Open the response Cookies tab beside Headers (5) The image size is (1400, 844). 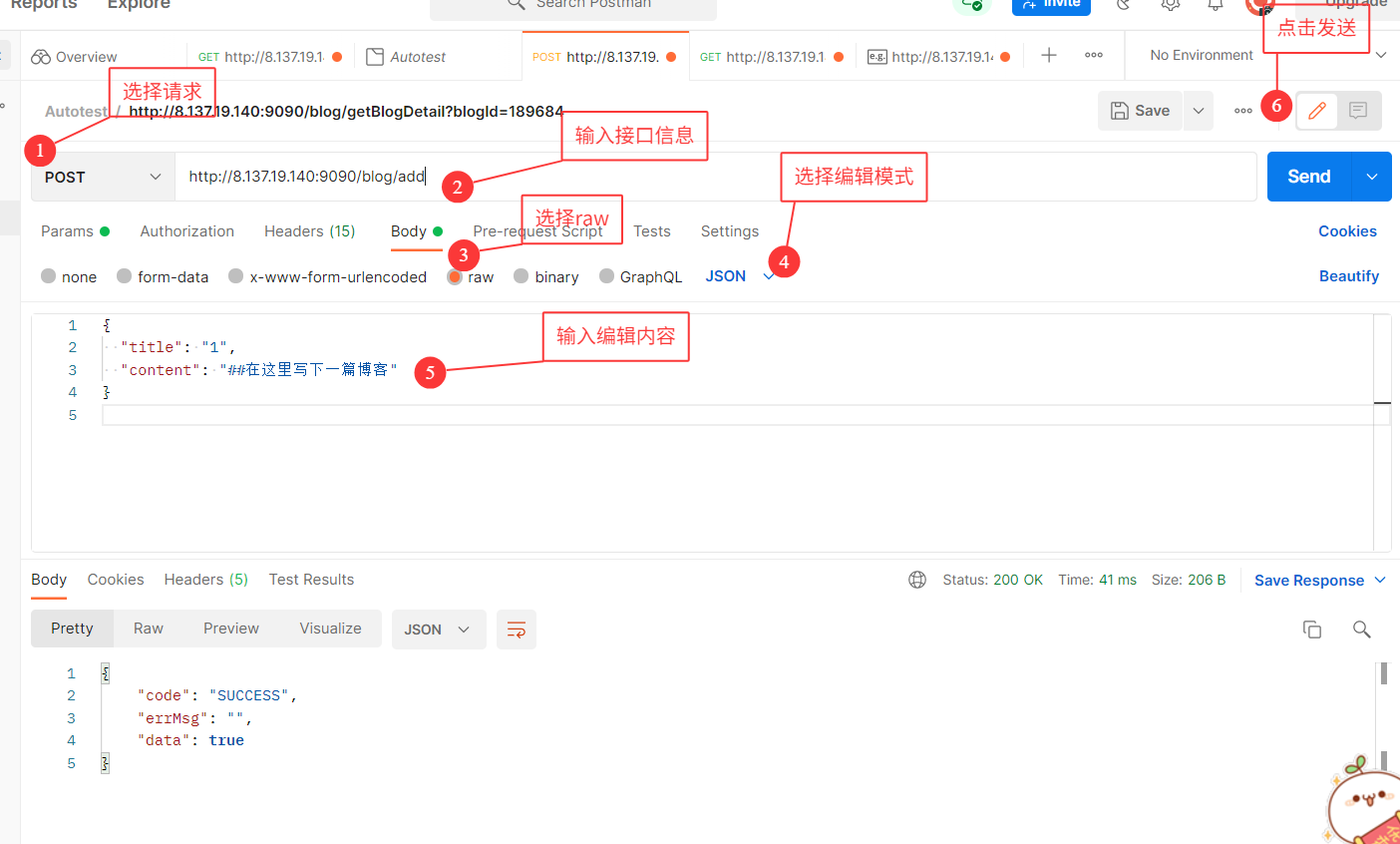point(116,580)
